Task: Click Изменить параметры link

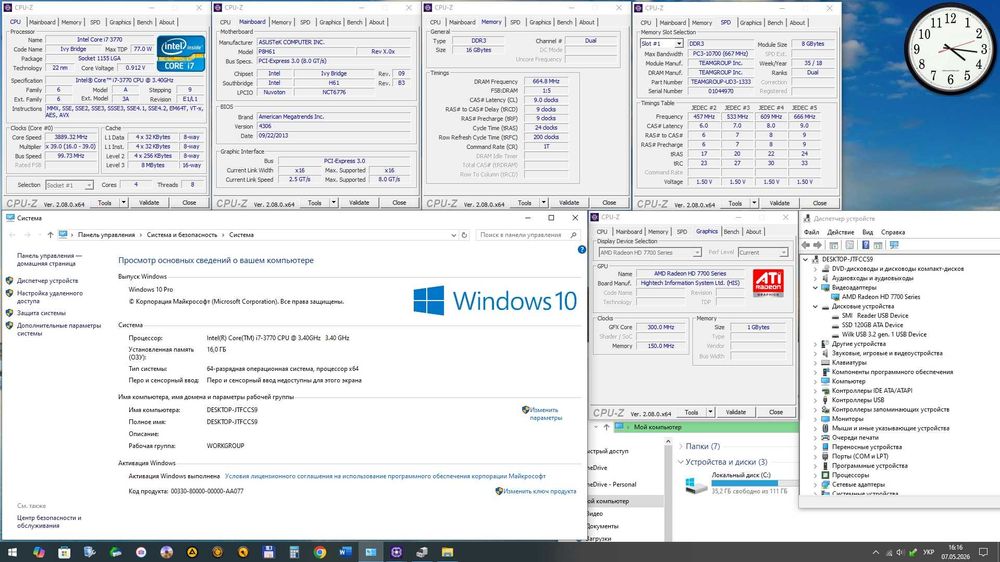Action: coord(545,414)
